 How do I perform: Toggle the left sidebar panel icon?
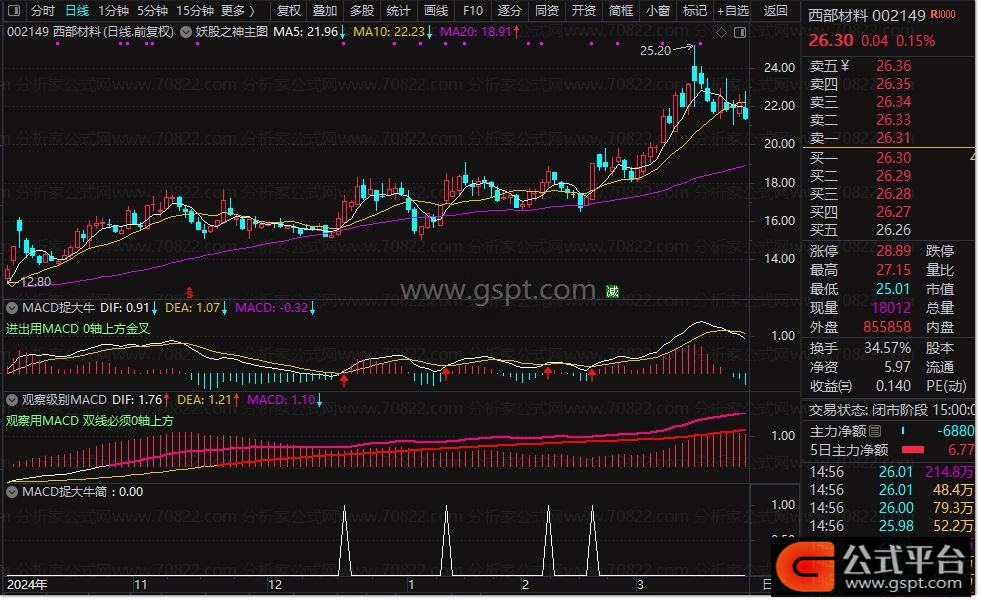click(x=15, y=11)
